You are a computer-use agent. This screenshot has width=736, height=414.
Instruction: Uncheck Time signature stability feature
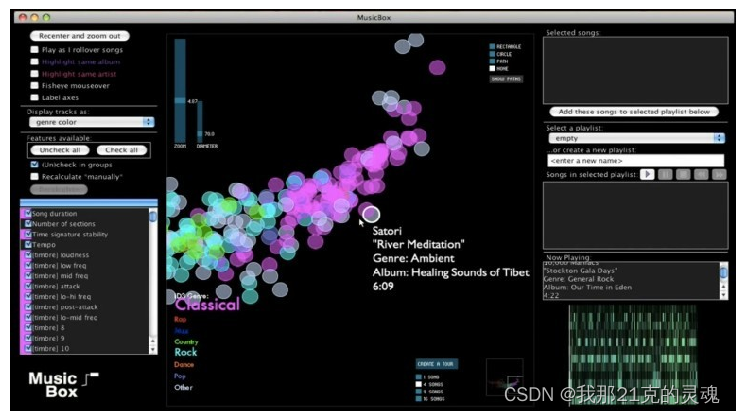point(28,234)
